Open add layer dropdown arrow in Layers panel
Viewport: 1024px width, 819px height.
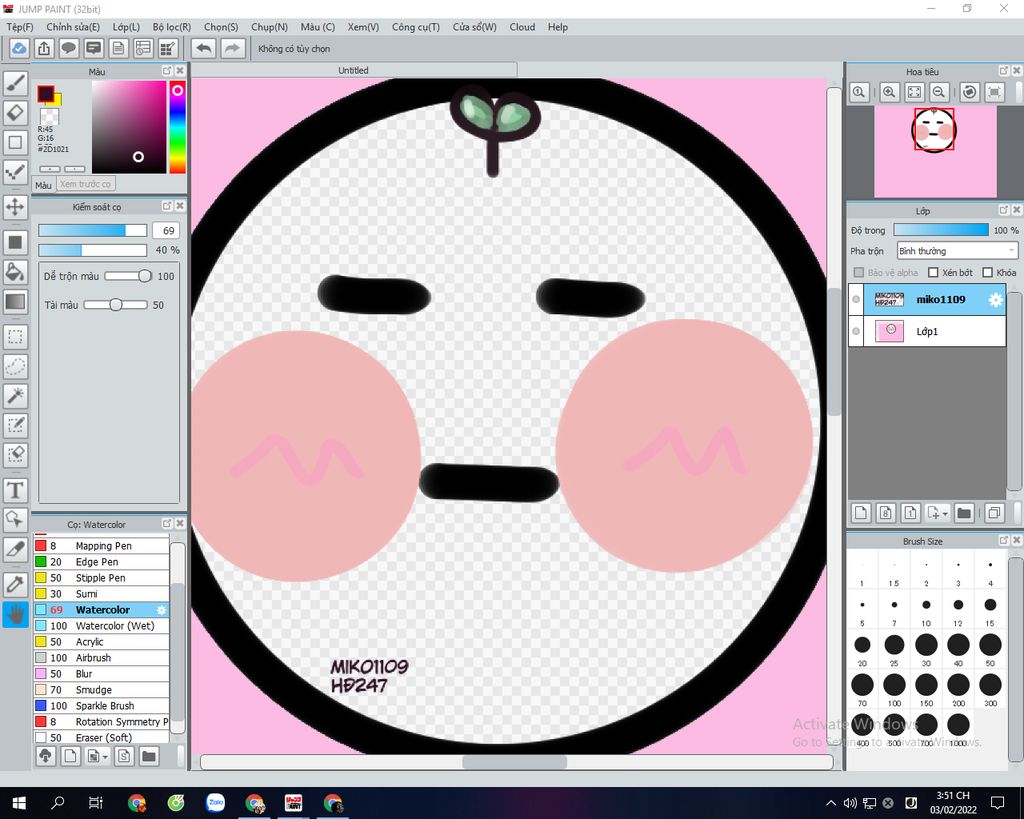click(x=944, y=514)
